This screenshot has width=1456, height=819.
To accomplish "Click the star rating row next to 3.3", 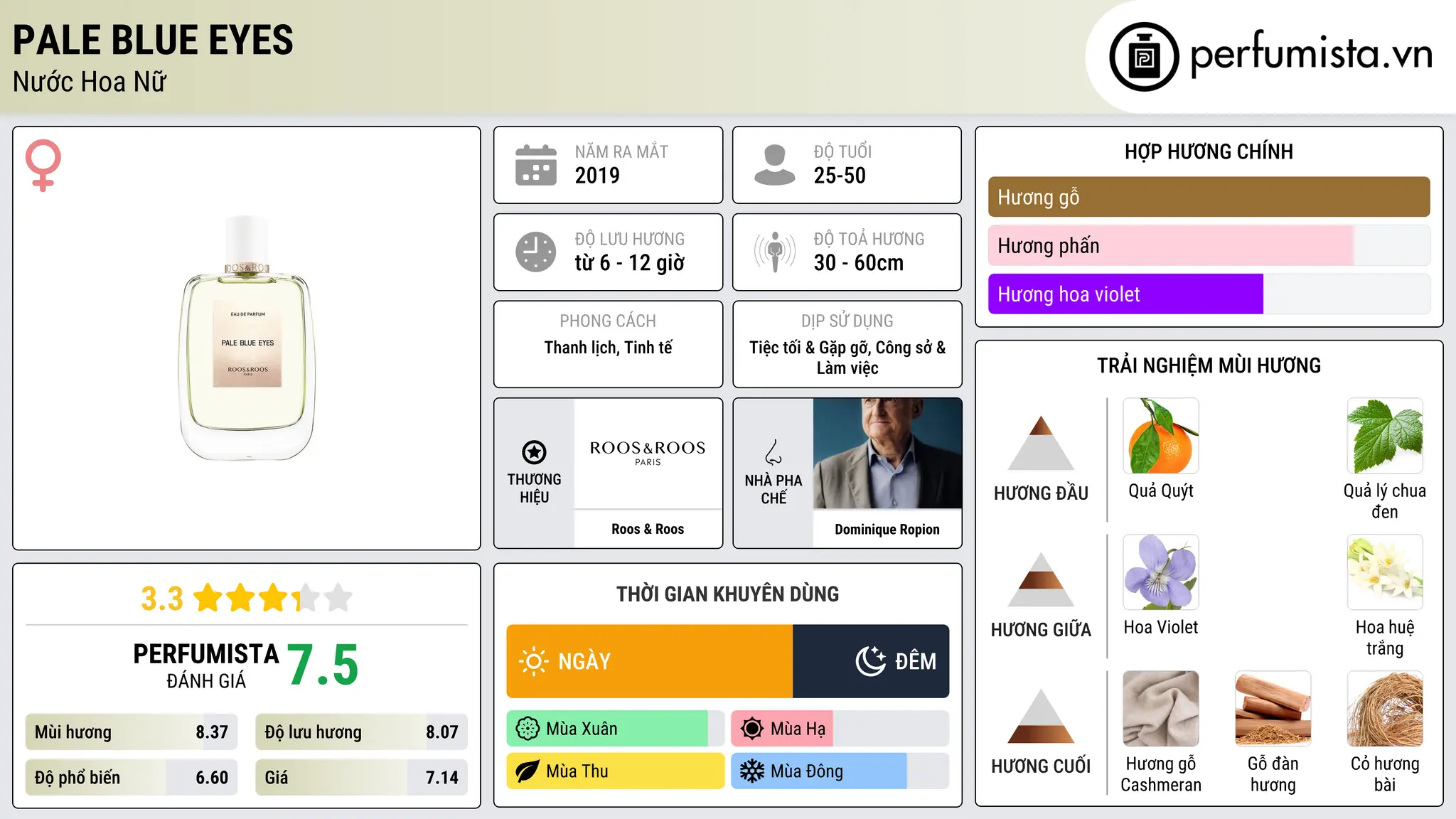I will click(x=273, y=598).
